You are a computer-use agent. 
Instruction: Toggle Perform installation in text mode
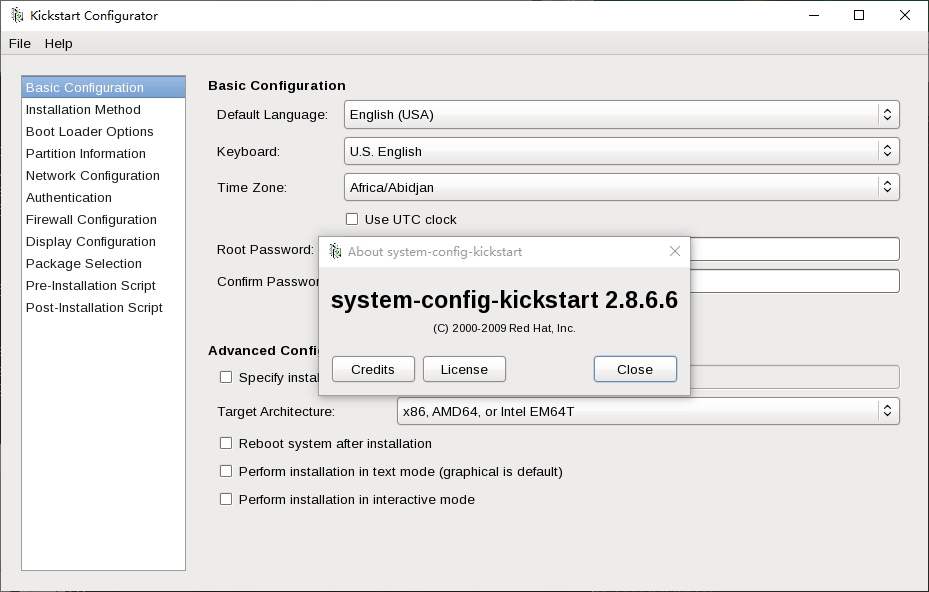226,471
